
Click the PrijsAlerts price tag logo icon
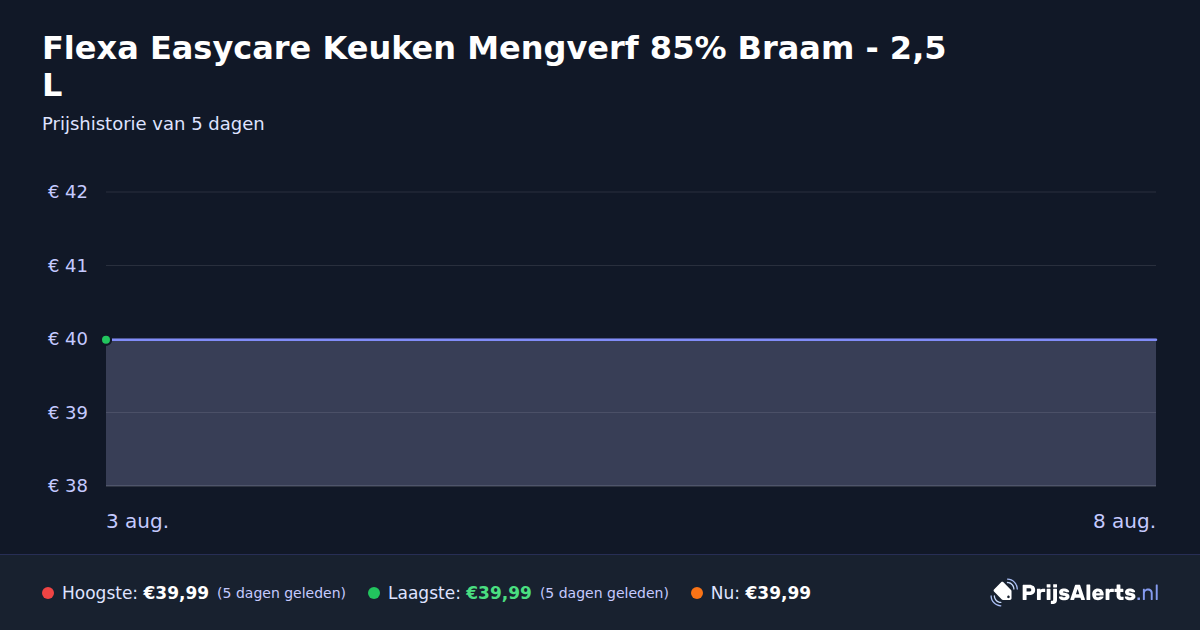tap(1003, 593)
